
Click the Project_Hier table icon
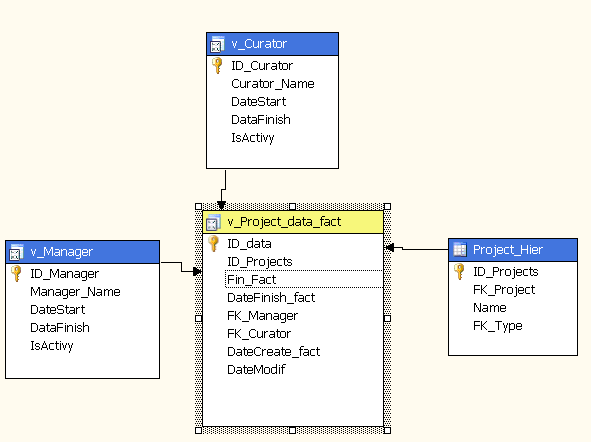coord(460,249)
